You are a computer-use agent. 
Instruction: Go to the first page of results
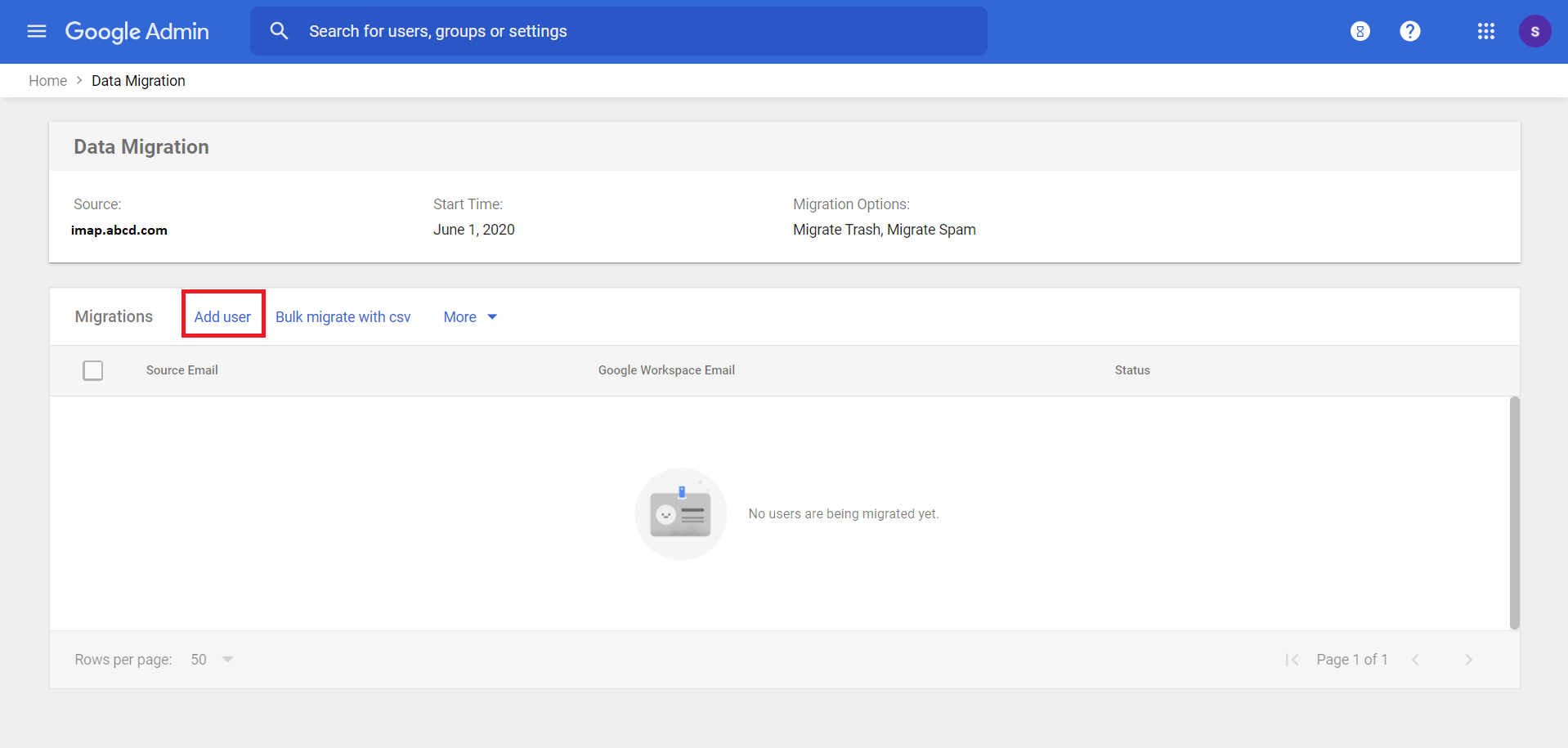(x=1292, y=660)
